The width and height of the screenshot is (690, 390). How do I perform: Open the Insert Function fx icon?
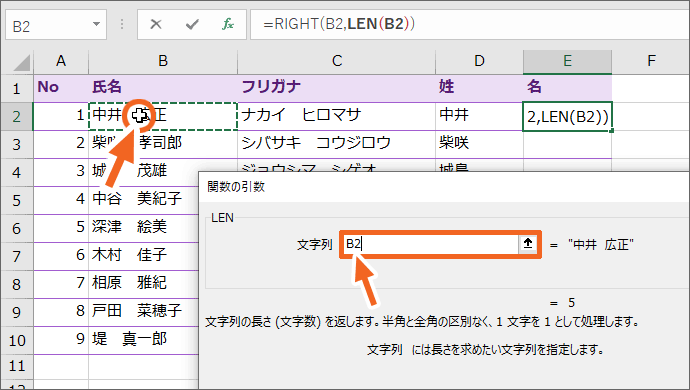click(228, 24)
